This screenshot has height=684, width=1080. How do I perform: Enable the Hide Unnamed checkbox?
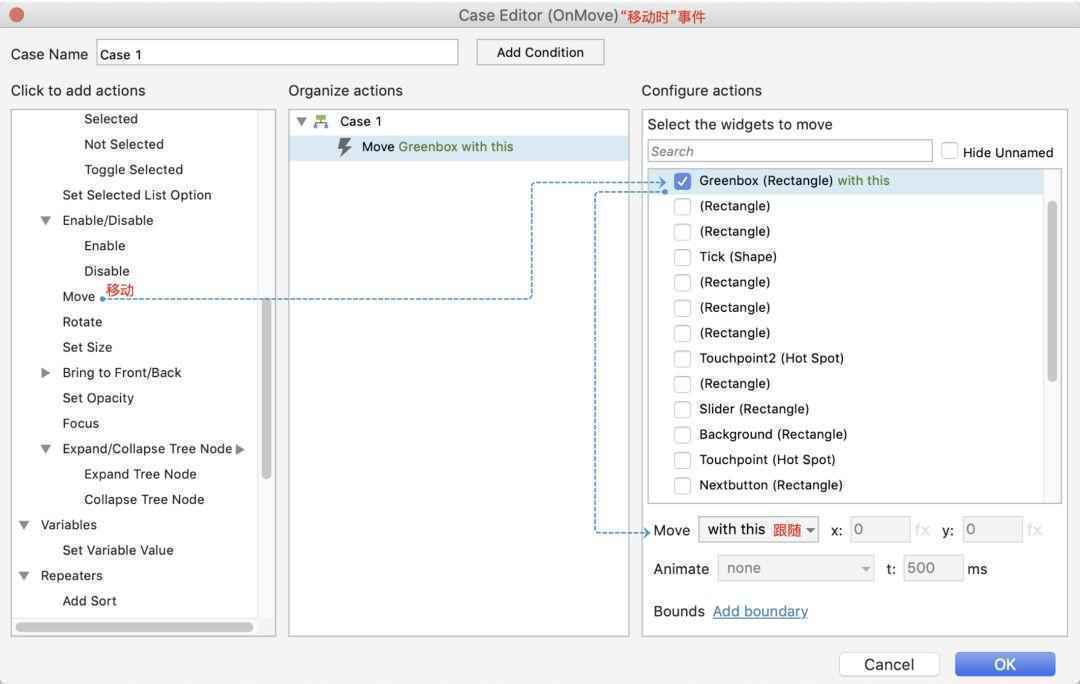949,151
